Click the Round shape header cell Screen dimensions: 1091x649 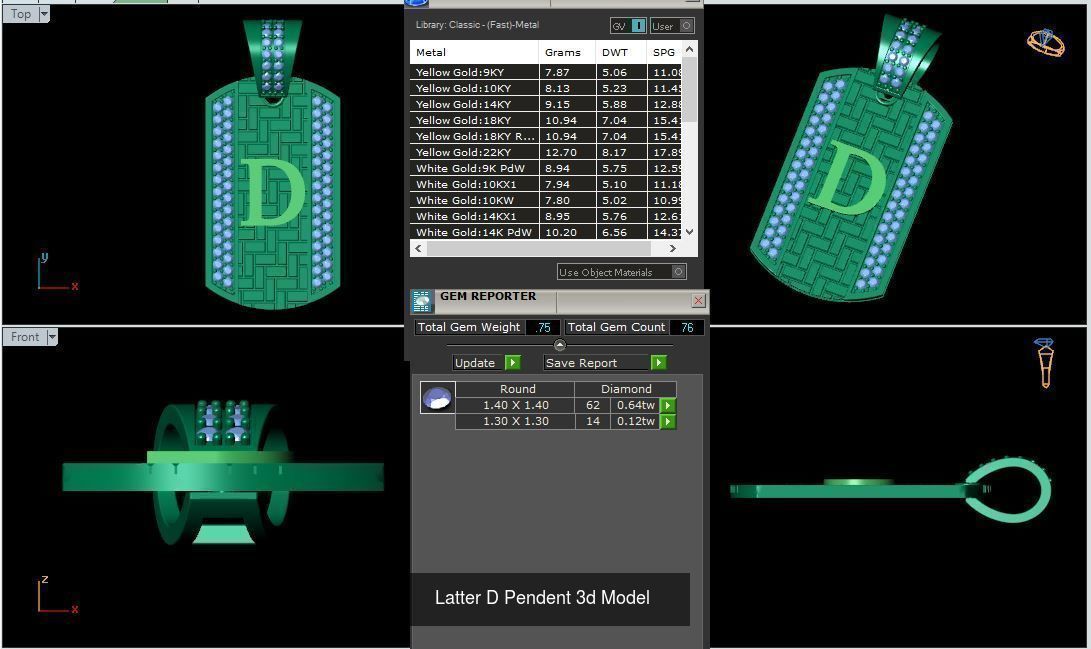(516, 389)
